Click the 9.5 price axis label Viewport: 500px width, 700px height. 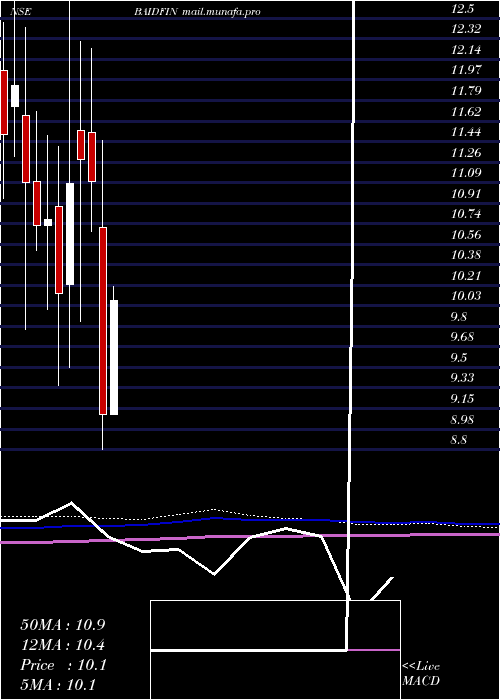459,358
